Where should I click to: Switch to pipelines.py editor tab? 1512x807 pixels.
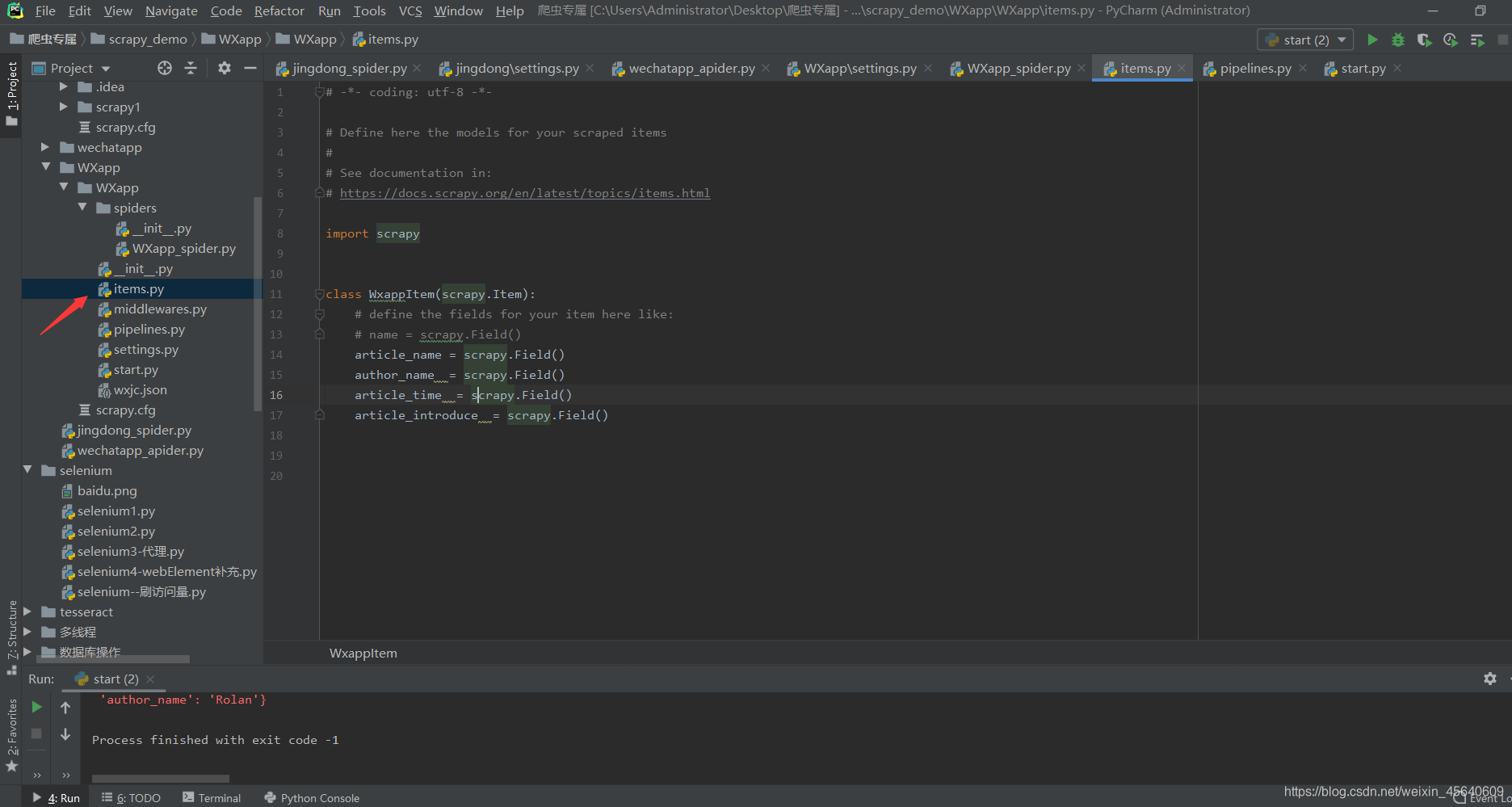[x=1255, y=69]
